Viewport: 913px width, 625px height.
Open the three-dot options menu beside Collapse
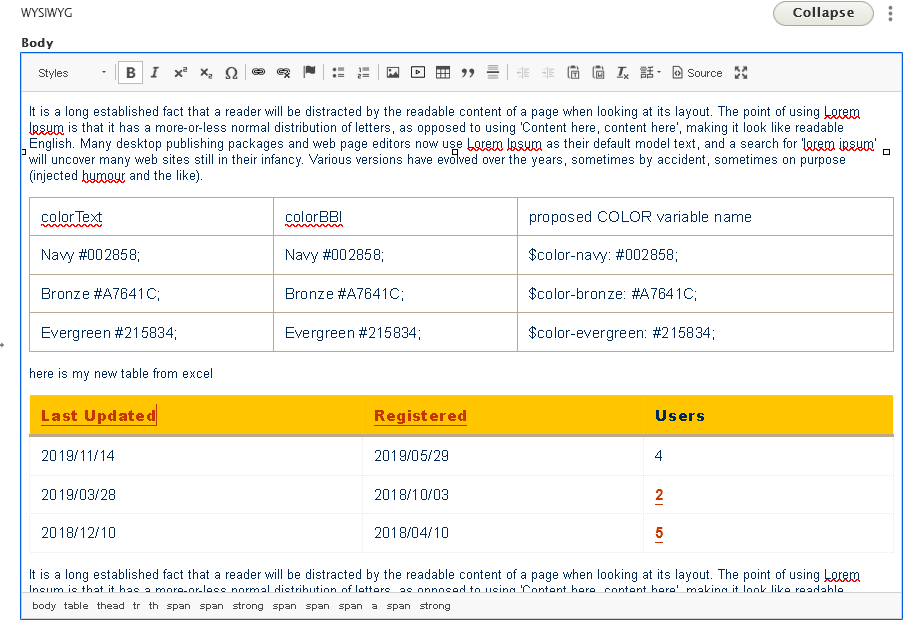coord(890,13)
